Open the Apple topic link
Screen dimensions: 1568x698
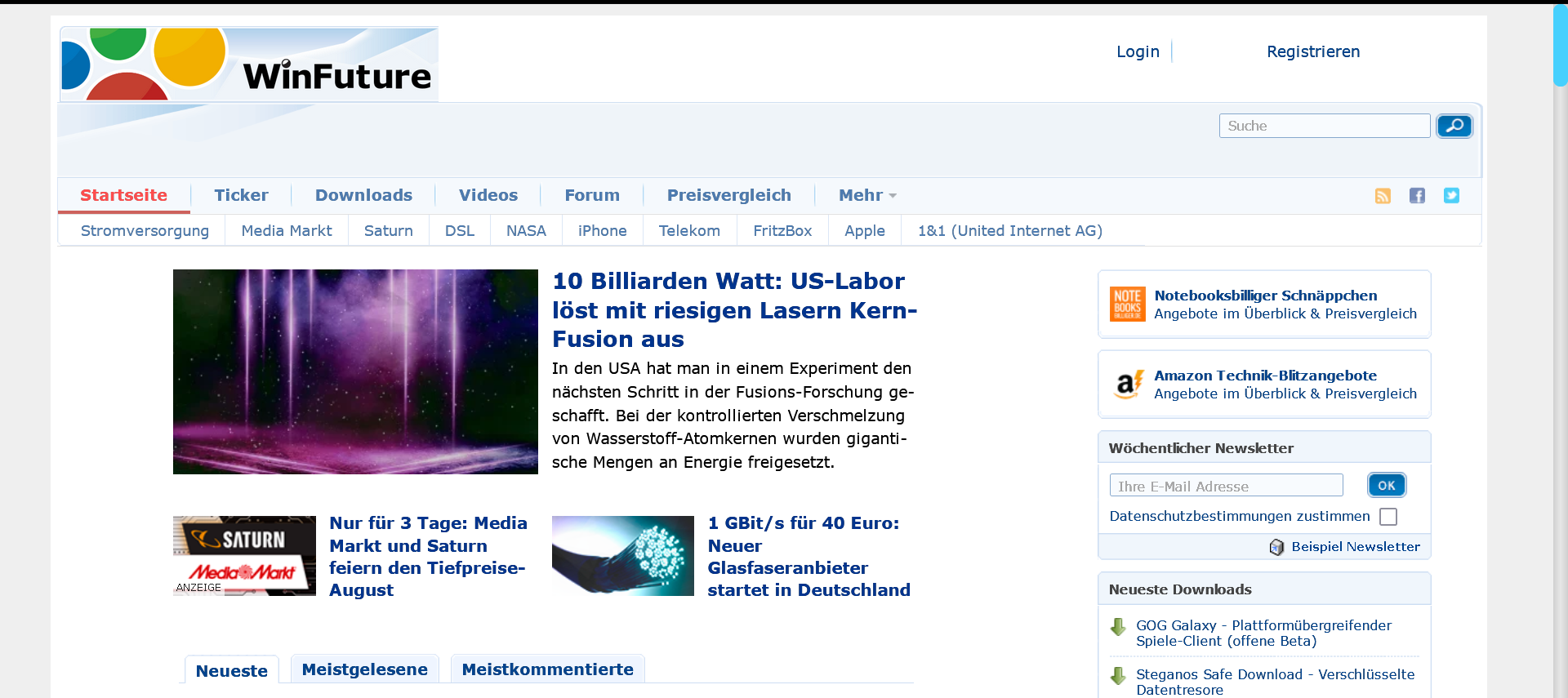[865, 231]
